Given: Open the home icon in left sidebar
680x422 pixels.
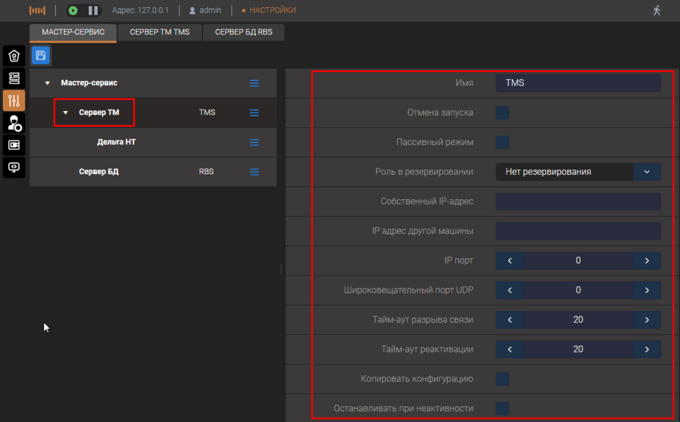Looking at the screenshot, I should [14, 56].
